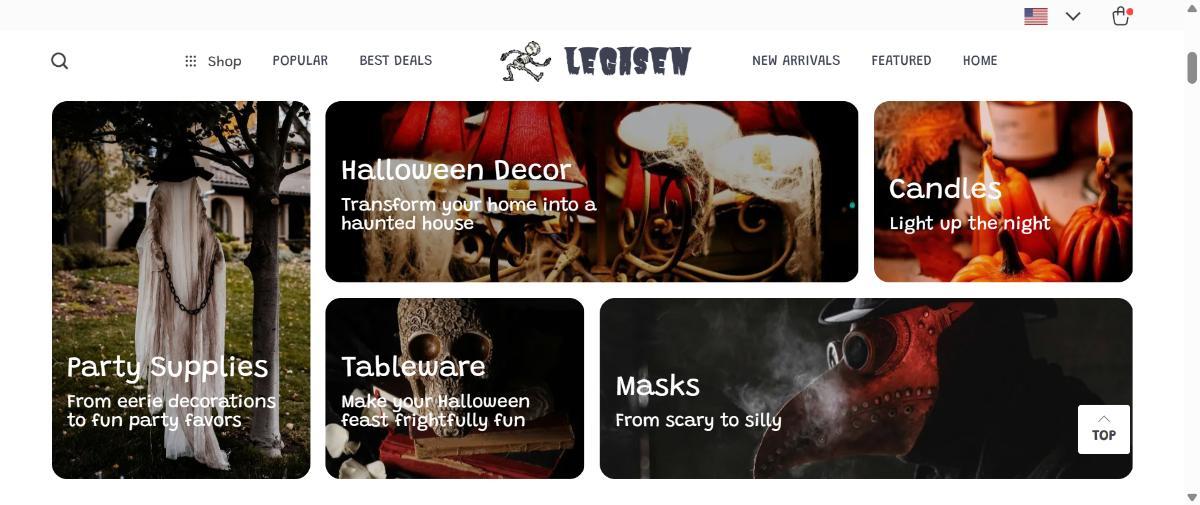Image resolution: width=1200 pixels, height=505 pixels.
Task: Click the LEGASEW logo text
Action: coord(627,61)
